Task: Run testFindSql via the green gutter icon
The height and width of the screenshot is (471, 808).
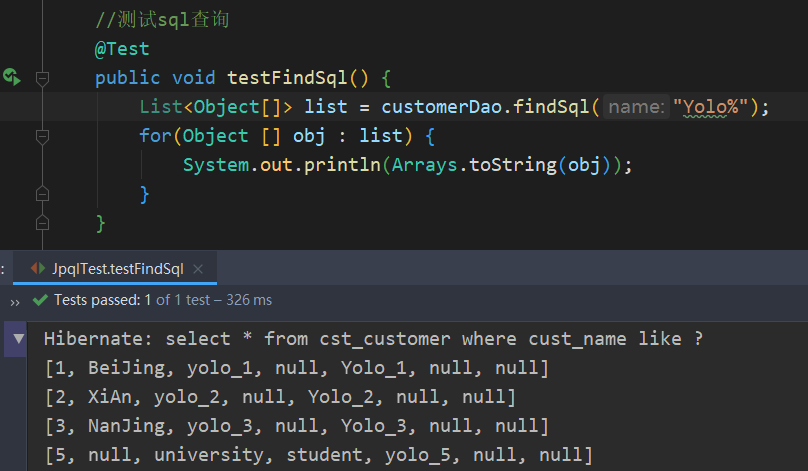Action: 11,77
